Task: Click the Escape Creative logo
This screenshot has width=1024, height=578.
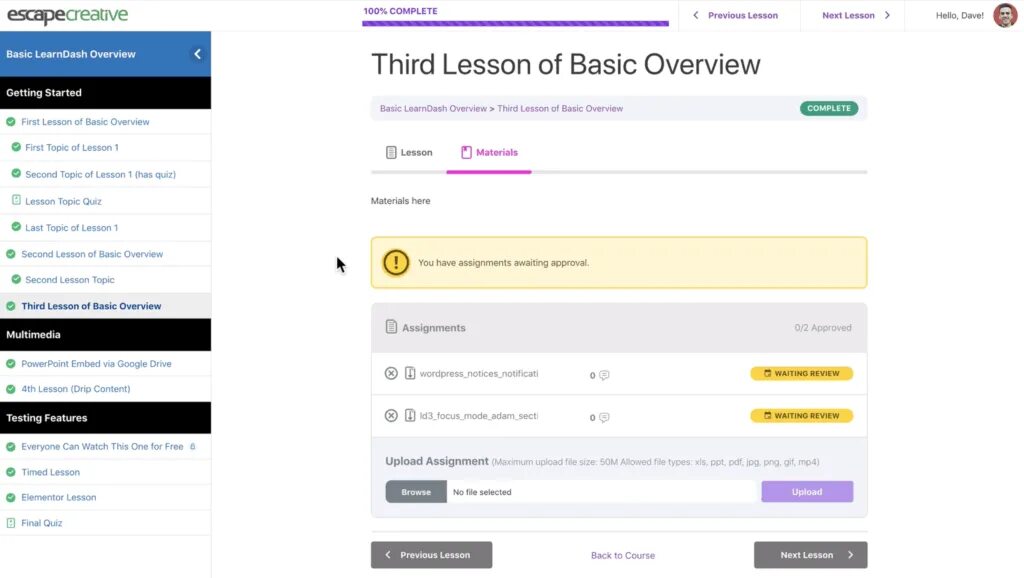Action: coord(67,15)
